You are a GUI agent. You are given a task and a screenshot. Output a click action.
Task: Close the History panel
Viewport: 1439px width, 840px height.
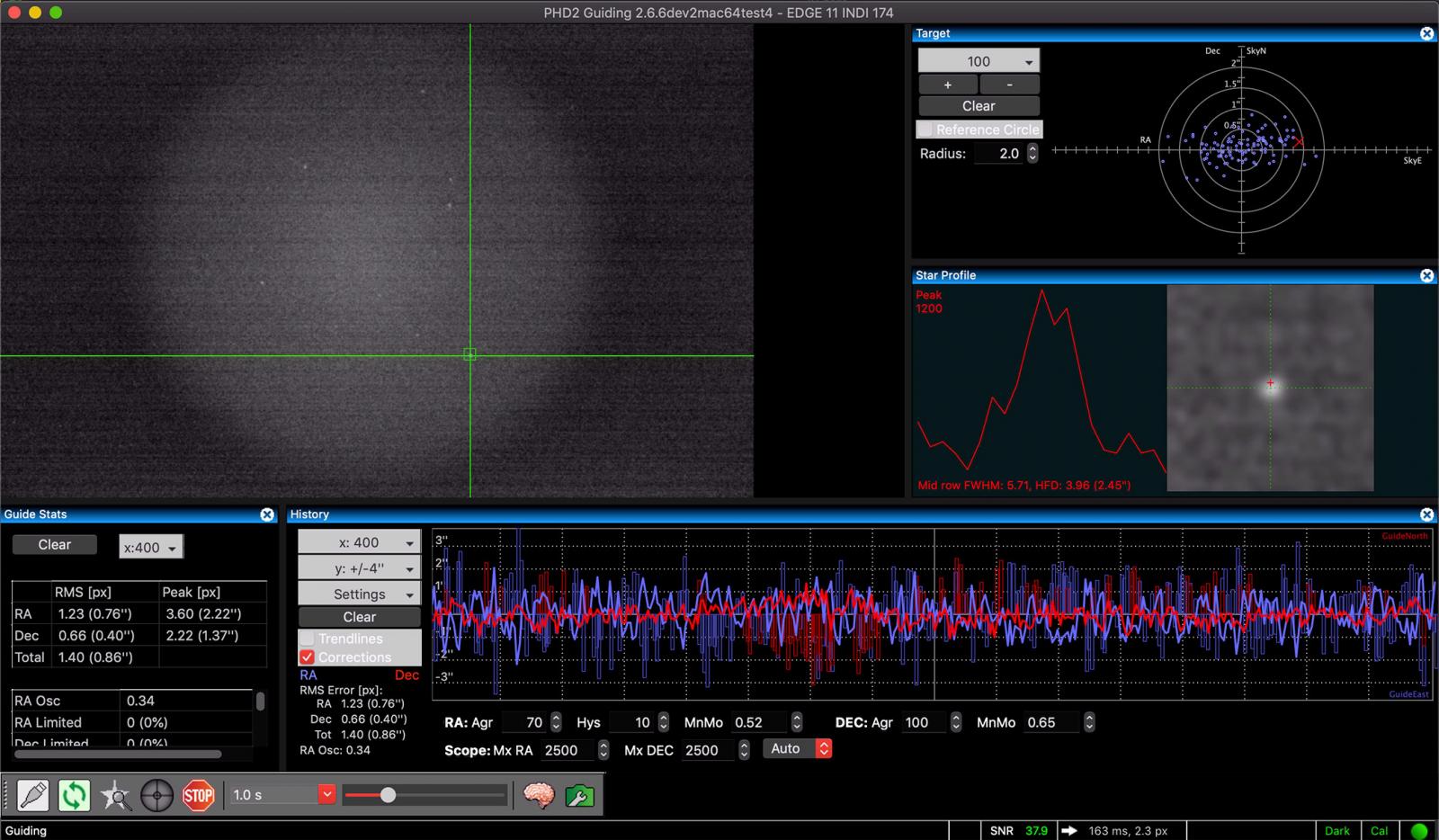[1426, 514]
